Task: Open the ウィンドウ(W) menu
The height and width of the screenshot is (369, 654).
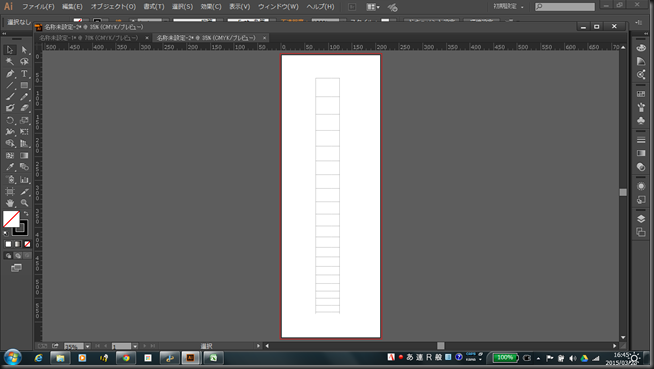Action: tap(278, 7)
